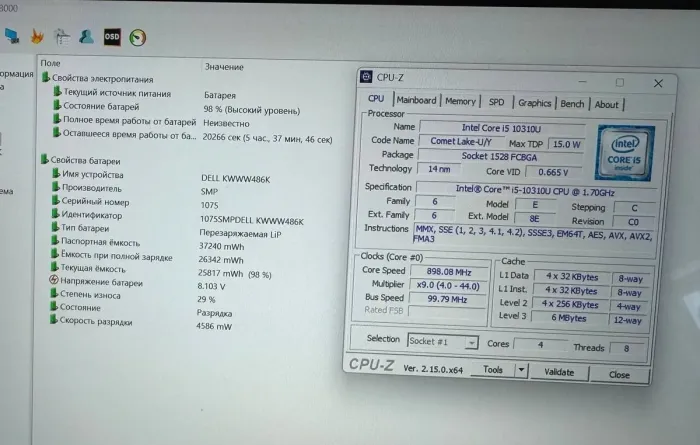Screen dimensions: 700x445
Task: Click battery icon beside Свойства электропитания
Action: pyautogui.click(x=46, y=78)
